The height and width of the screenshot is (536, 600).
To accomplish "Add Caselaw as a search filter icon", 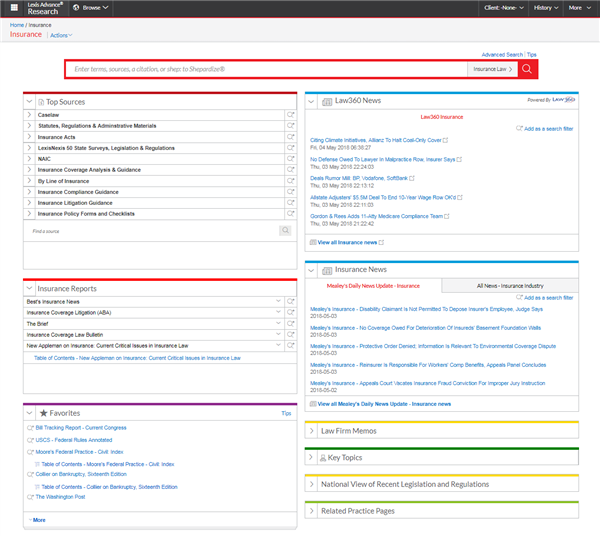I will (x=291, y=115).
